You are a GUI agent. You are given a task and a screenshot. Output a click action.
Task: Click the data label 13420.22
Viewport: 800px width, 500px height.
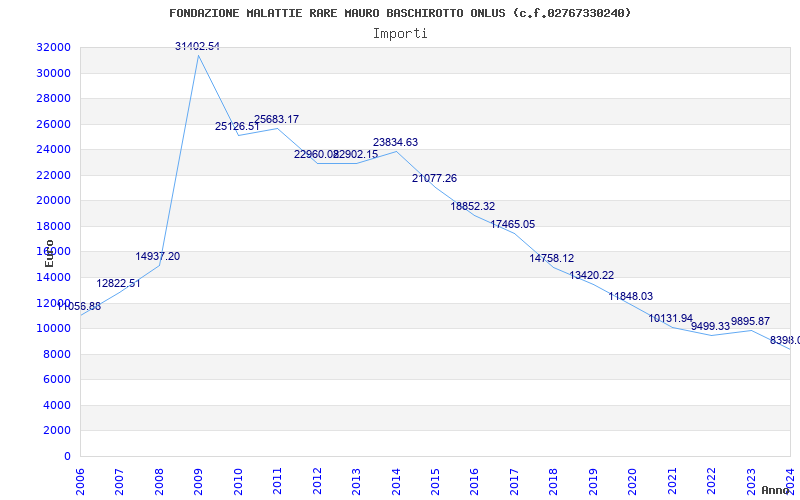[x=592, y=276]
